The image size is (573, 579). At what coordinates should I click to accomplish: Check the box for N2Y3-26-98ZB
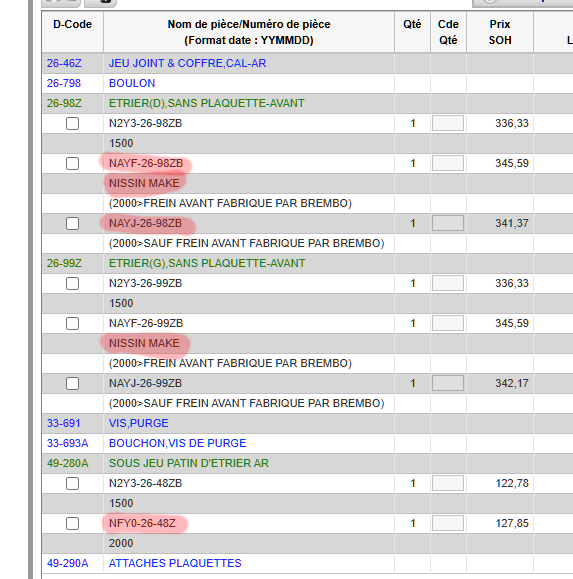72,123
